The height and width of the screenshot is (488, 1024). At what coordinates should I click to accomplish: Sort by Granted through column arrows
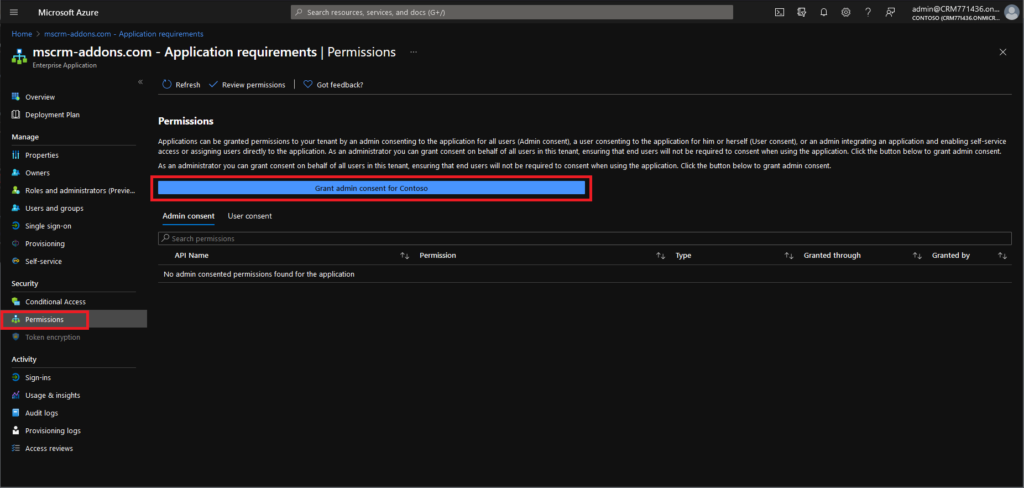click(x=917, y=255)
